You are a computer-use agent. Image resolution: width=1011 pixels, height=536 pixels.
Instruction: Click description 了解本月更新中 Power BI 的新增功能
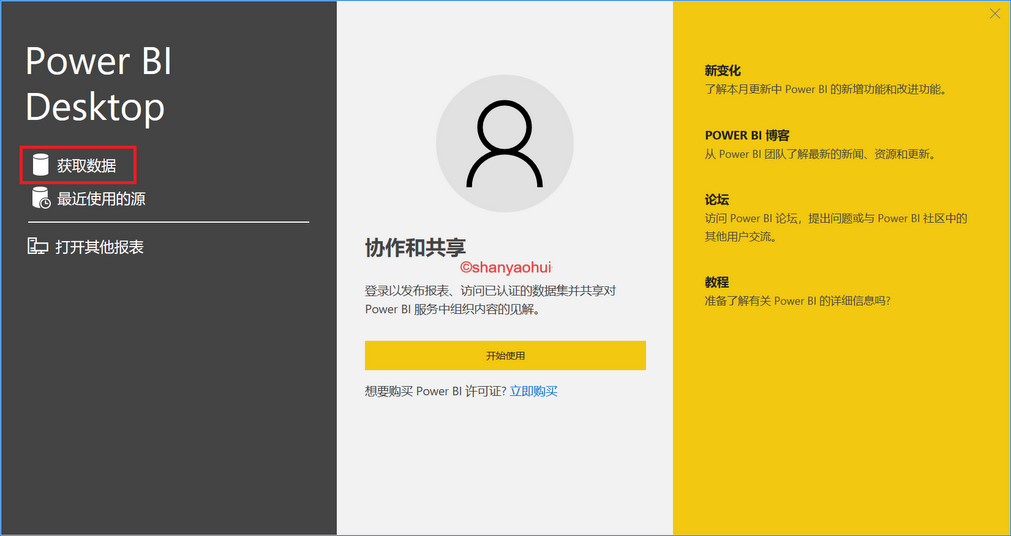pyautogui.click(x=826, y=89)
